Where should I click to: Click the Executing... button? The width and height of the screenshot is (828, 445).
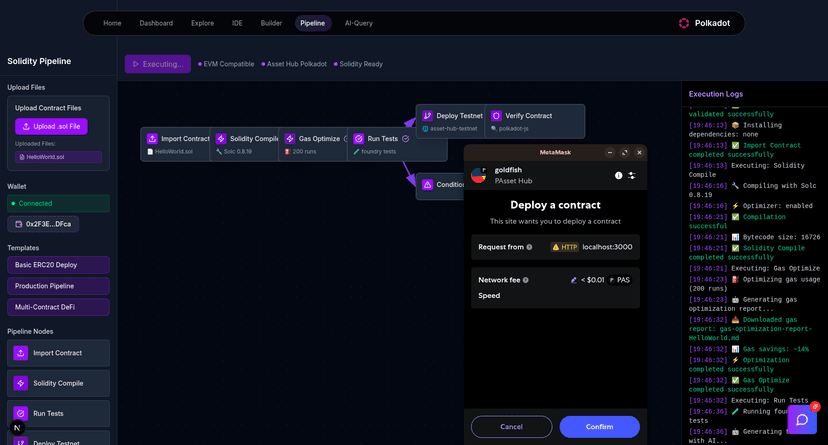pos(158,64)
